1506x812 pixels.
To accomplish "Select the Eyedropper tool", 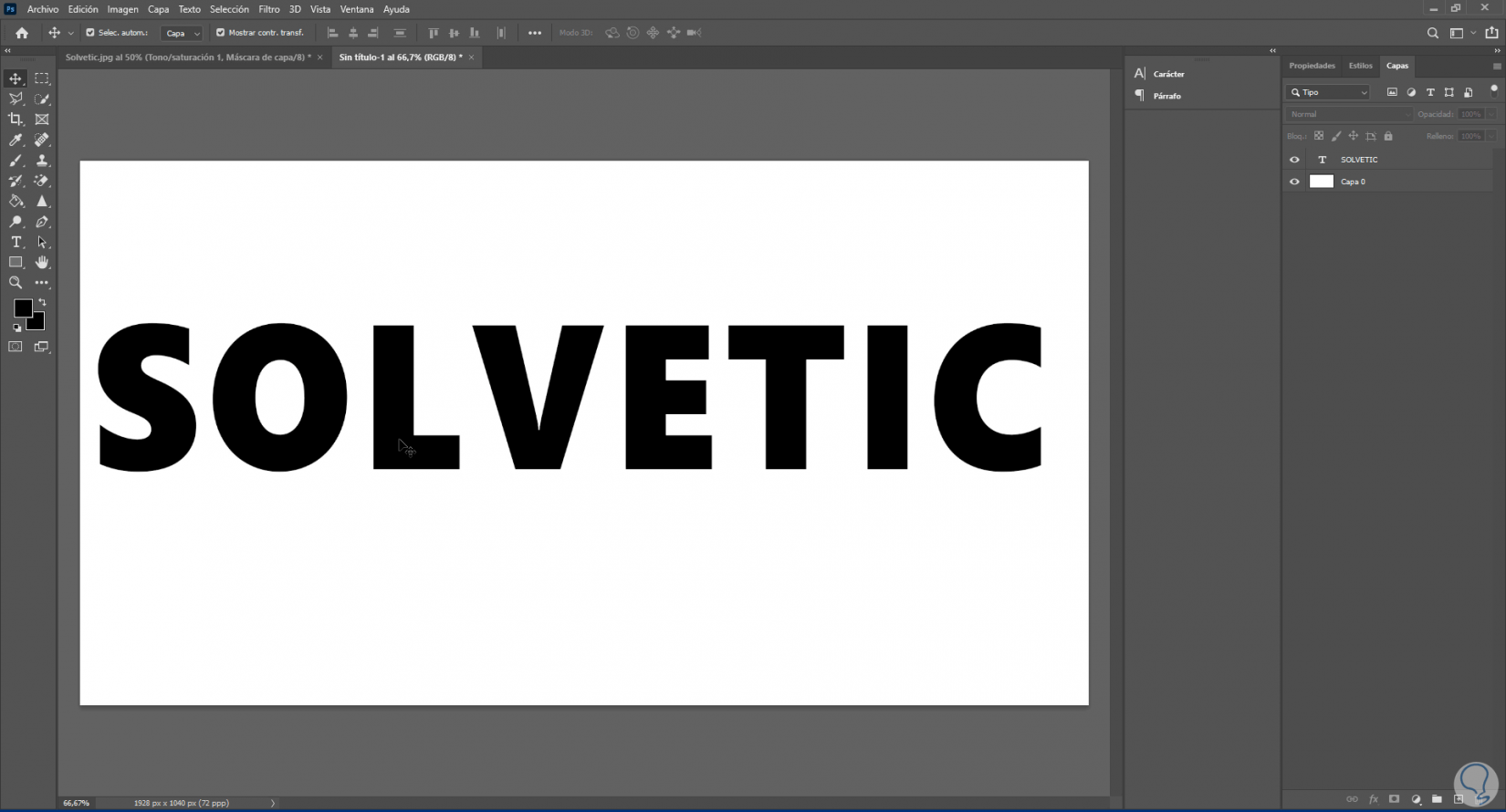I will pos(16,140).
